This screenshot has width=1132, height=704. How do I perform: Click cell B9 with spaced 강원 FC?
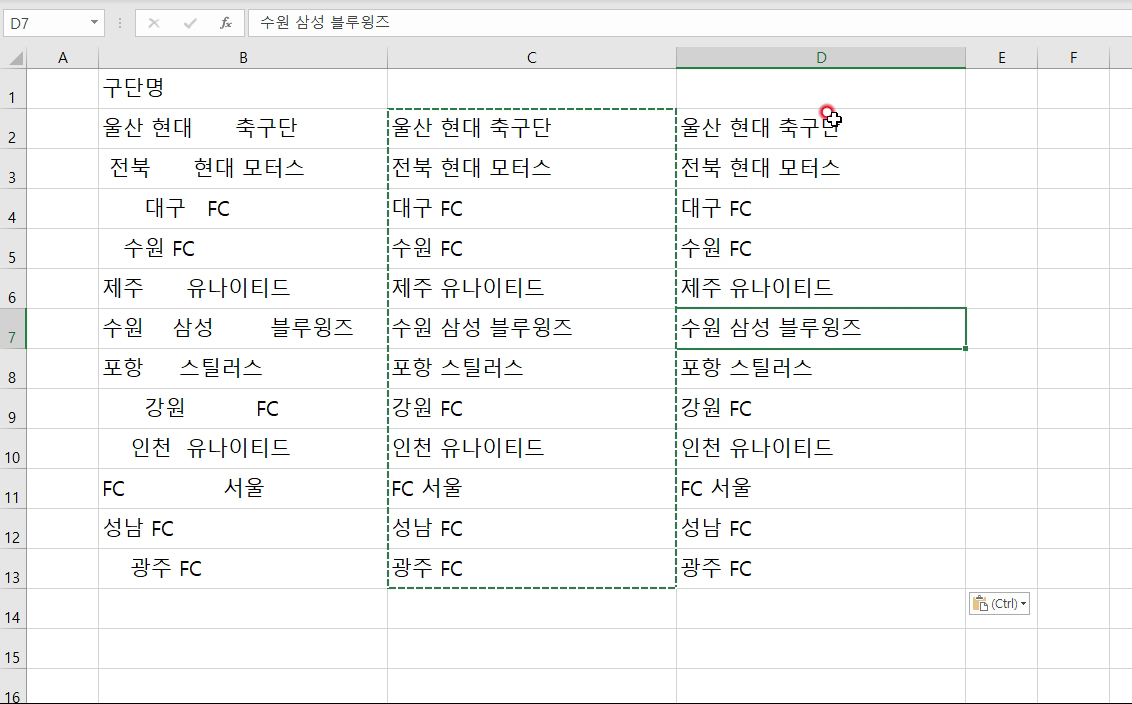pyautogui.click(x=243, y=409)
